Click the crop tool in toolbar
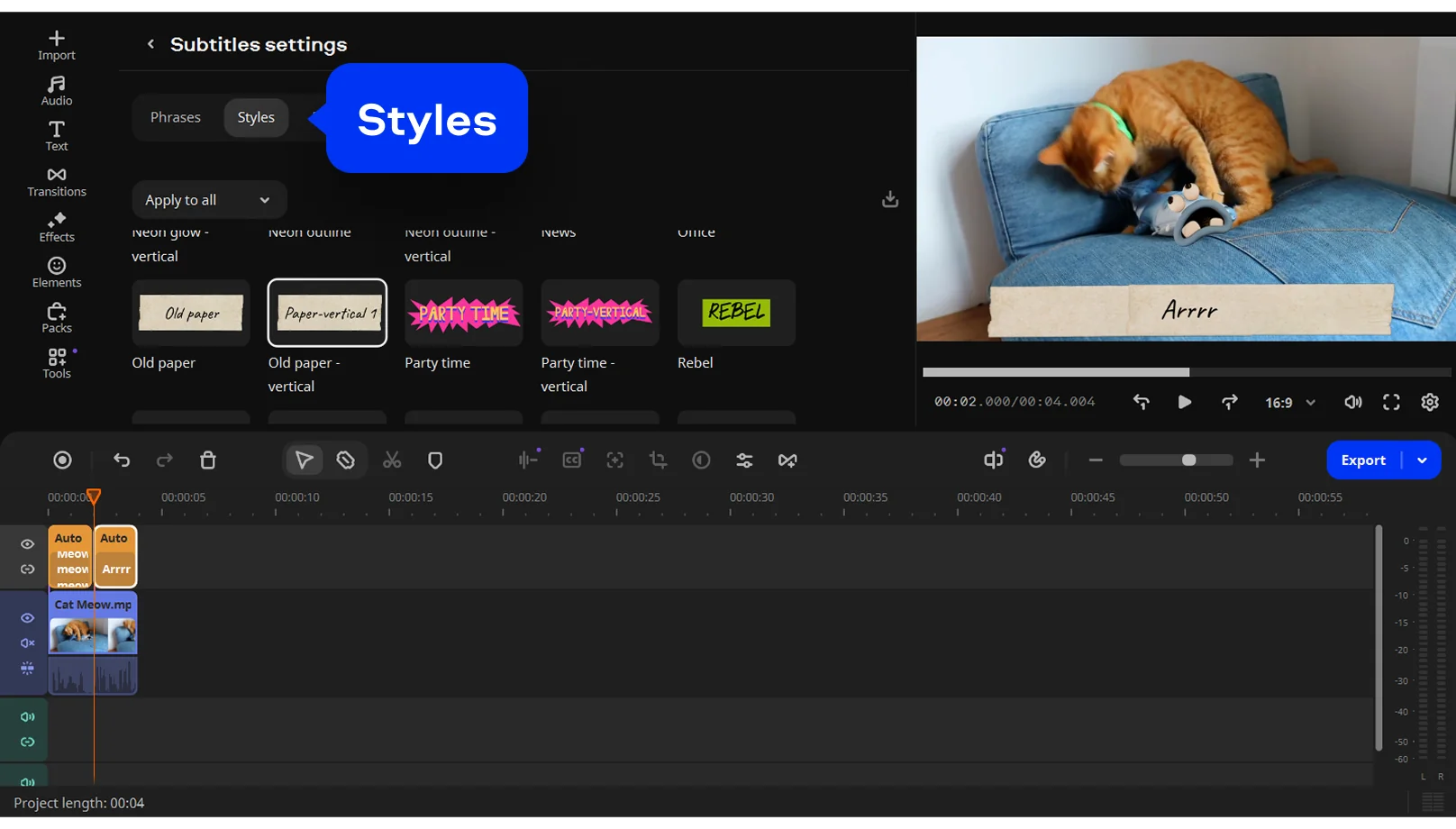This screenshot has height=829, width=1456. [658, 460]
